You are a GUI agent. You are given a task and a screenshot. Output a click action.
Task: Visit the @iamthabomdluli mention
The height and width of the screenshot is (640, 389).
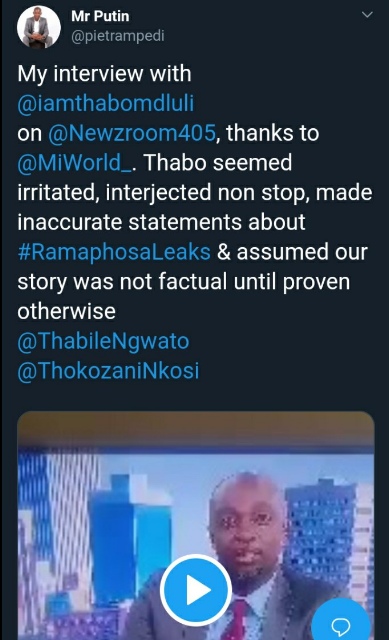click(106, 103)
